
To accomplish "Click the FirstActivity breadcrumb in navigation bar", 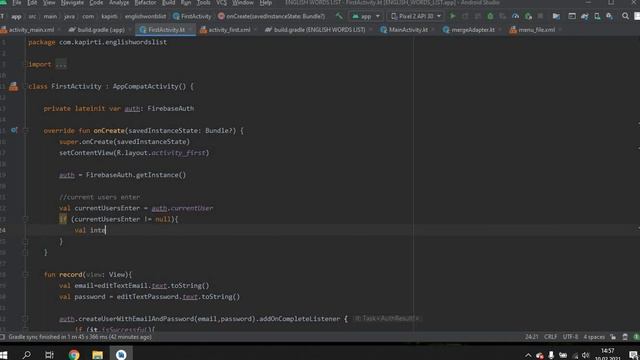I will (192, 16).
